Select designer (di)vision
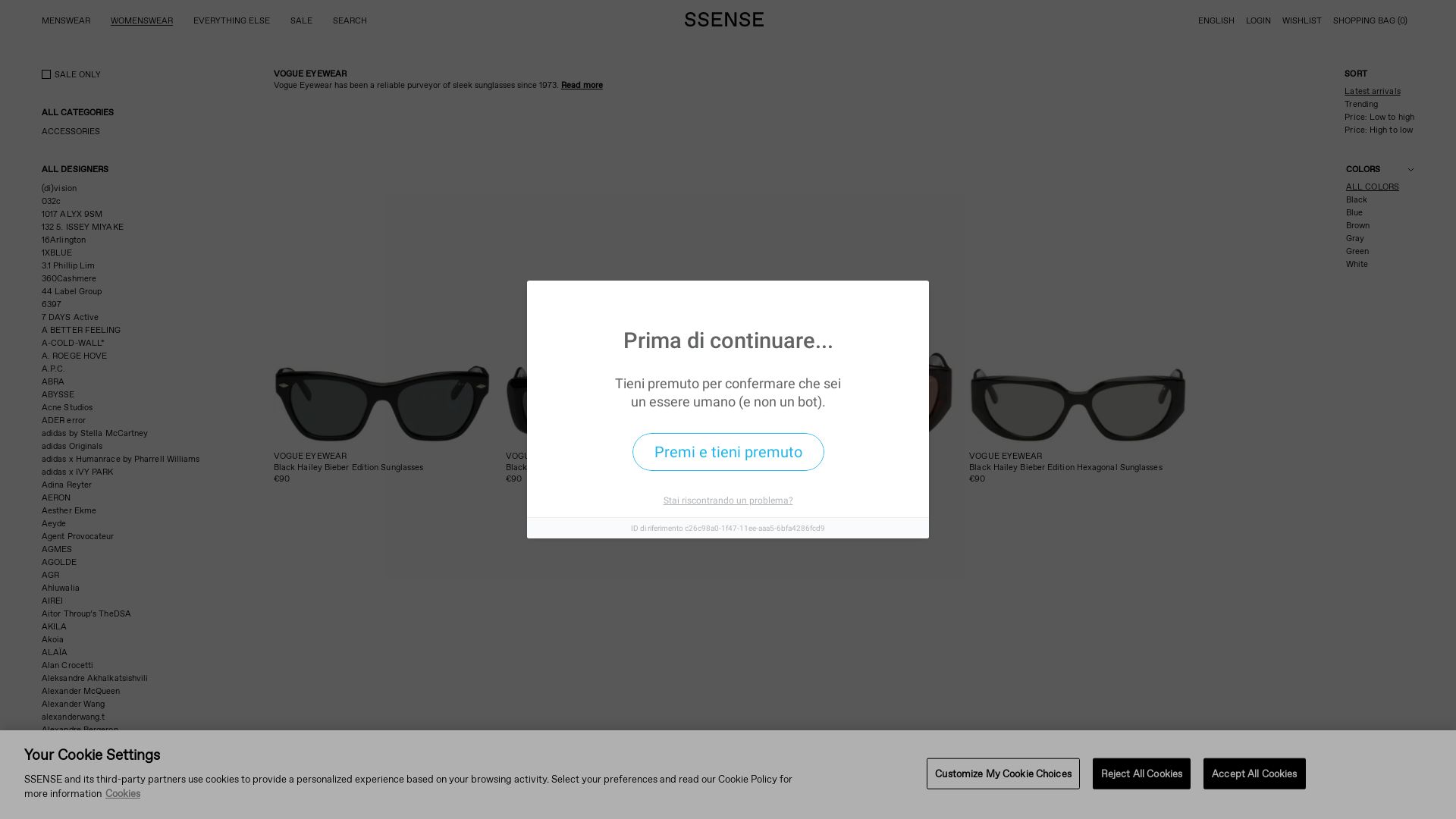This screenshot has width=1456, height=819. point(59,188)
